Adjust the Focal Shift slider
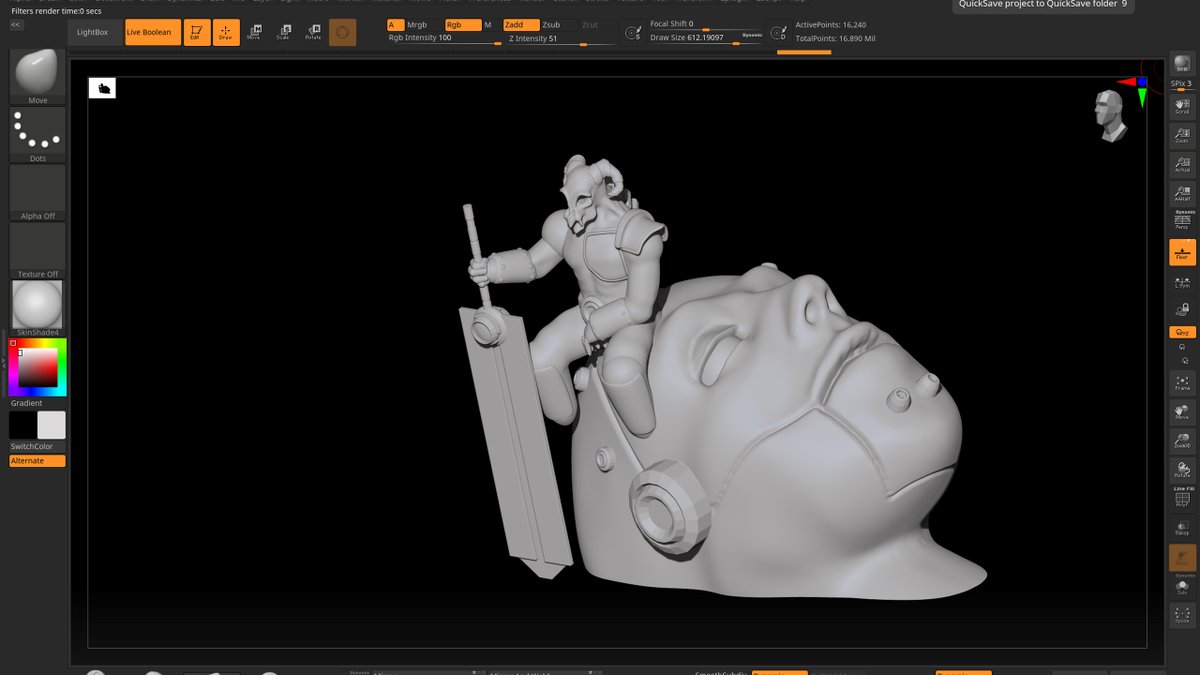Screen dimensions: 1200x675 (706, 24)
